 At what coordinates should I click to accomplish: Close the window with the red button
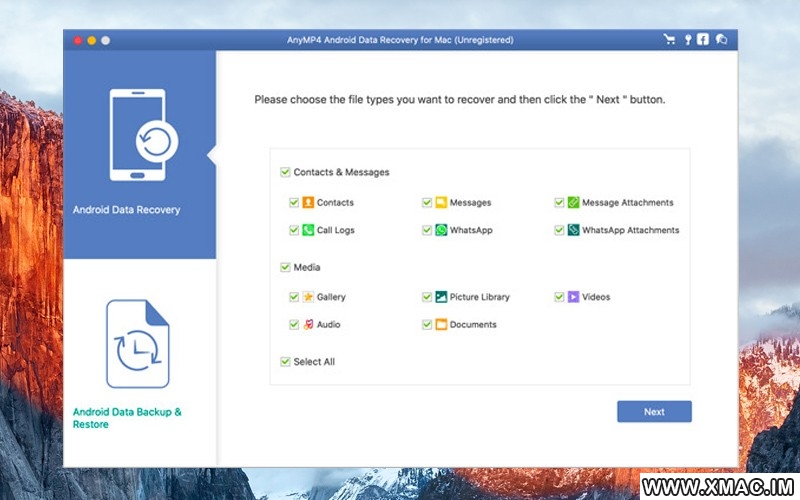coord(78,40)
